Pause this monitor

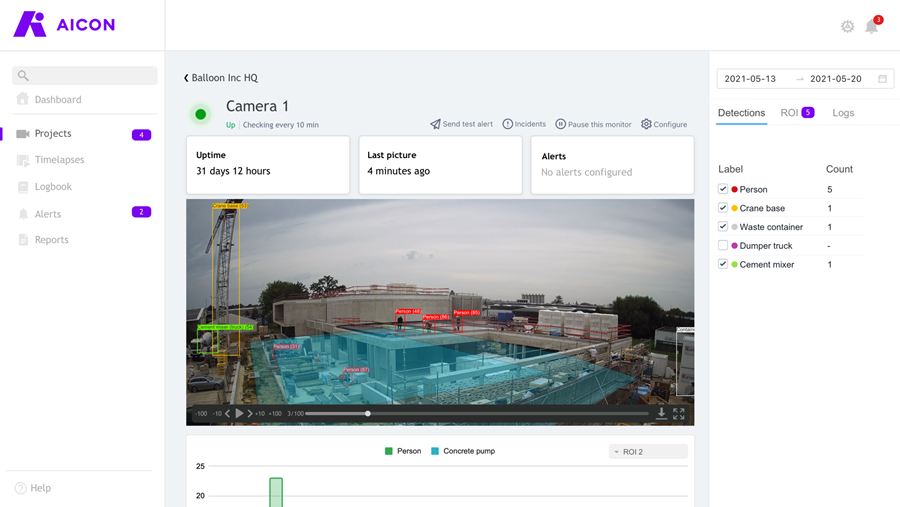point(593,124)
